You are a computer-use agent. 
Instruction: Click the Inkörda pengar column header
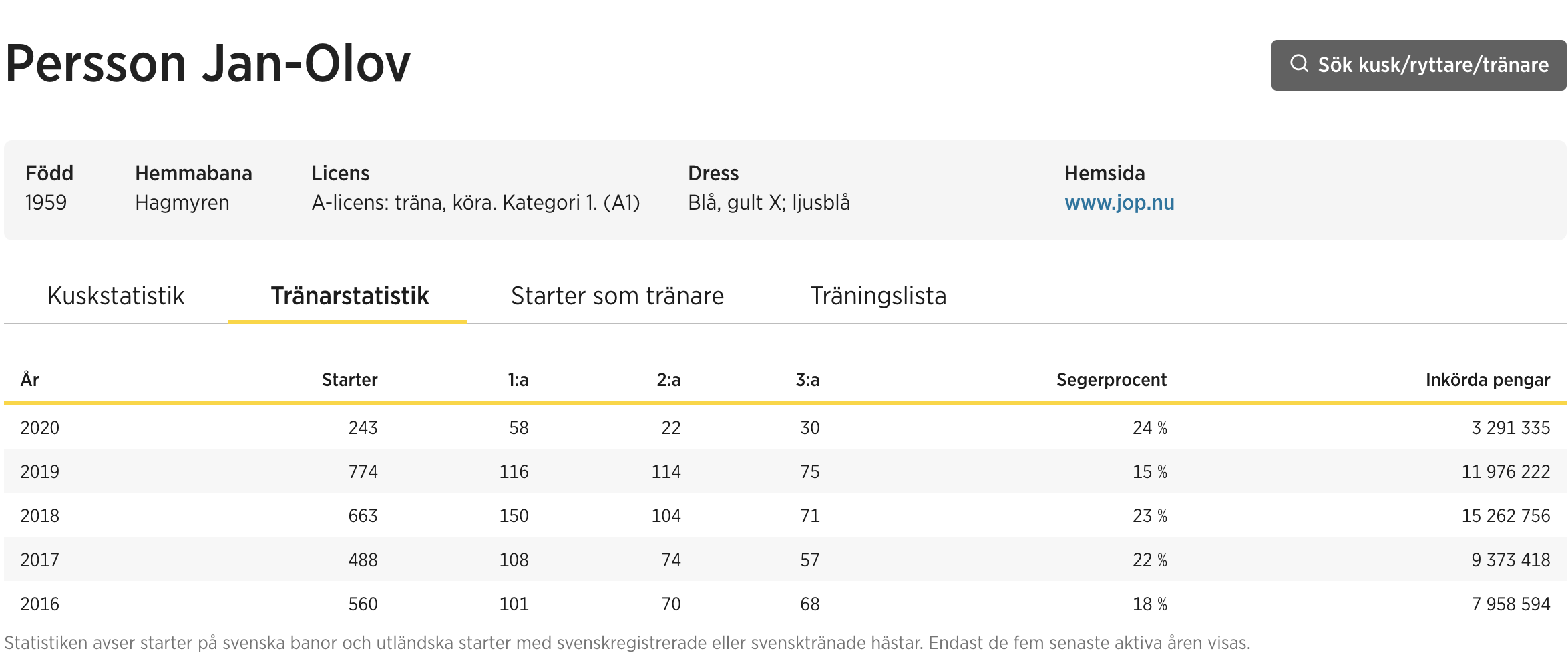[1488, 380]
